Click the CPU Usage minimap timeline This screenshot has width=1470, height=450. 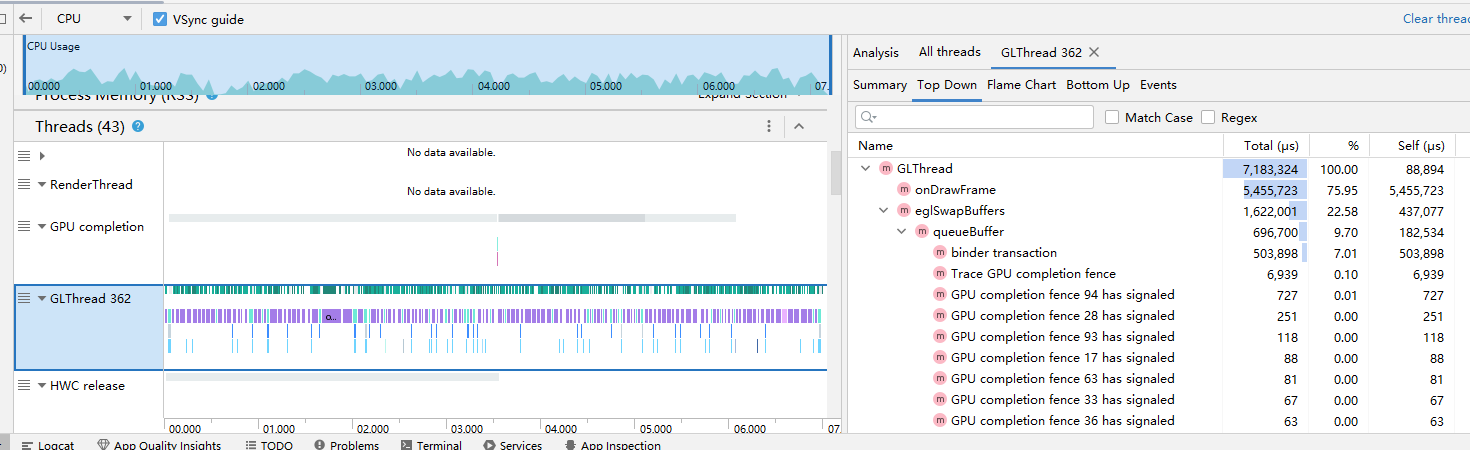pyautogui.click(x=427, y=65)
